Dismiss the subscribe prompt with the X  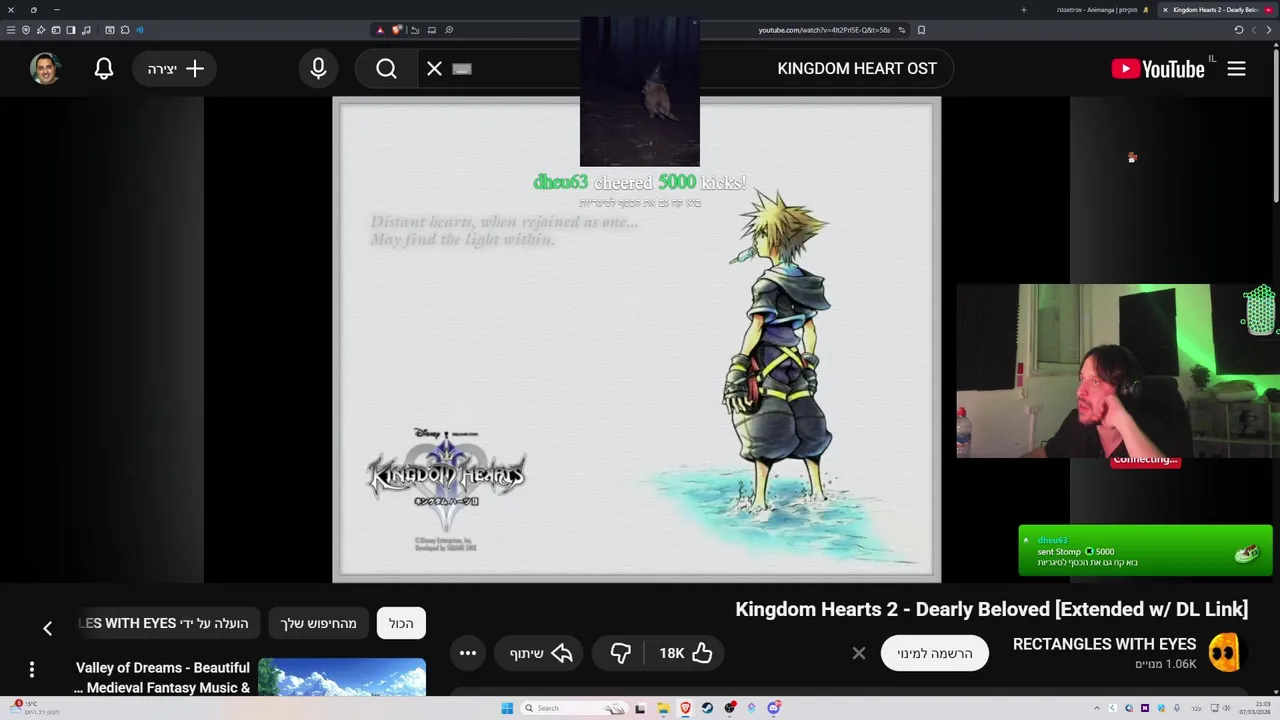(859, 653)
